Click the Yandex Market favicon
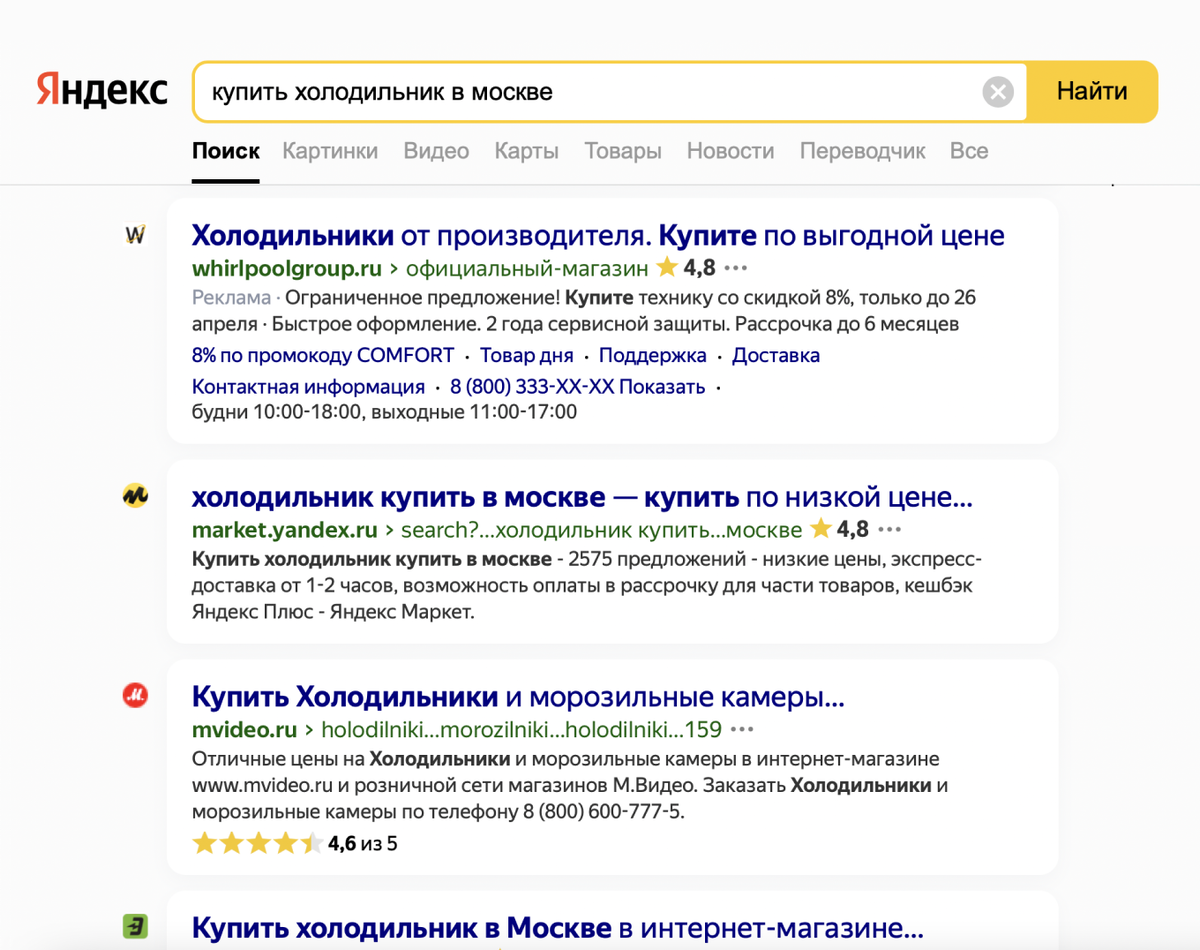1200x950 pixels. (137, 495)
